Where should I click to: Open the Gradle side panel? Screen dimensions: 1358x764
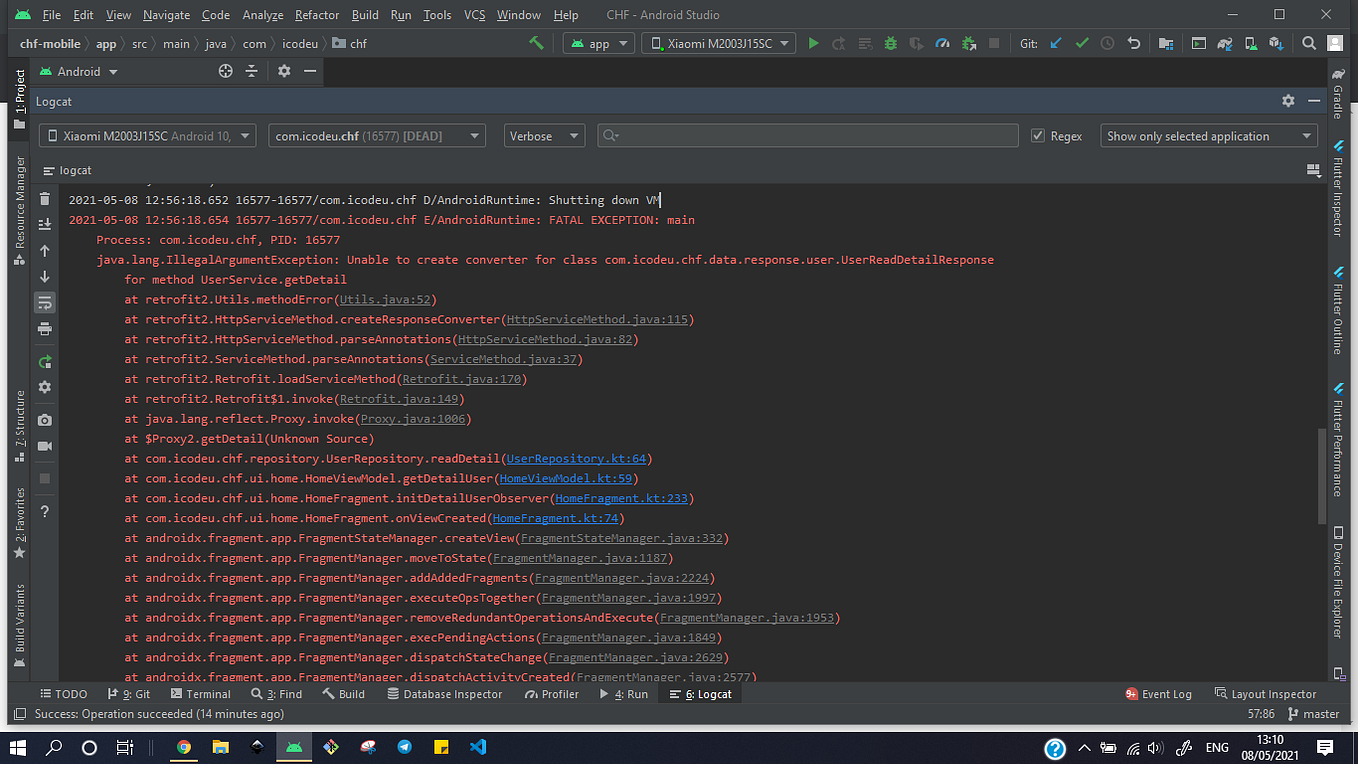[x=1338, y=94]
